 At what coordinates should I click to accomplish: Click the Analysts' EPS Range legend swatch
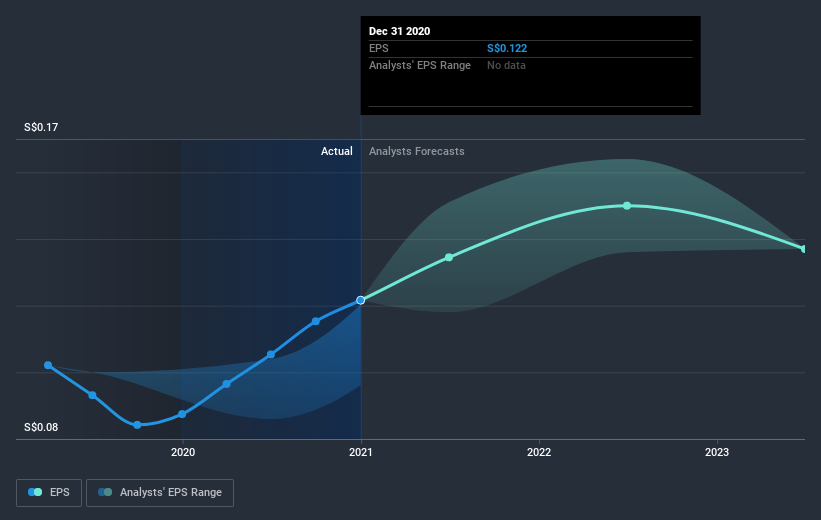click(105, 492)
